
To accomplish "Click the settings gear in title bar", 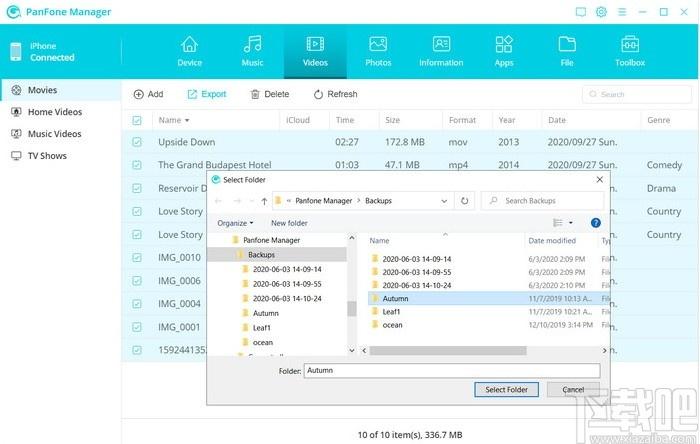I will 601,12.
